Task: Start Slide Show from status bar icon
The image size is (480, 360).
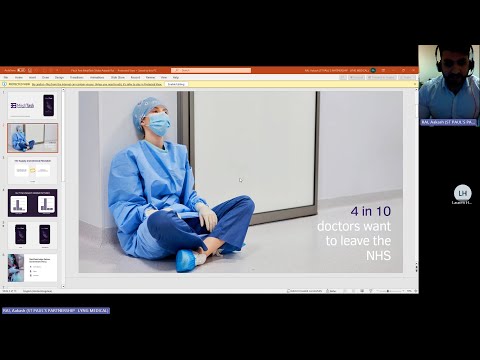Action: [x=370, y=291]
